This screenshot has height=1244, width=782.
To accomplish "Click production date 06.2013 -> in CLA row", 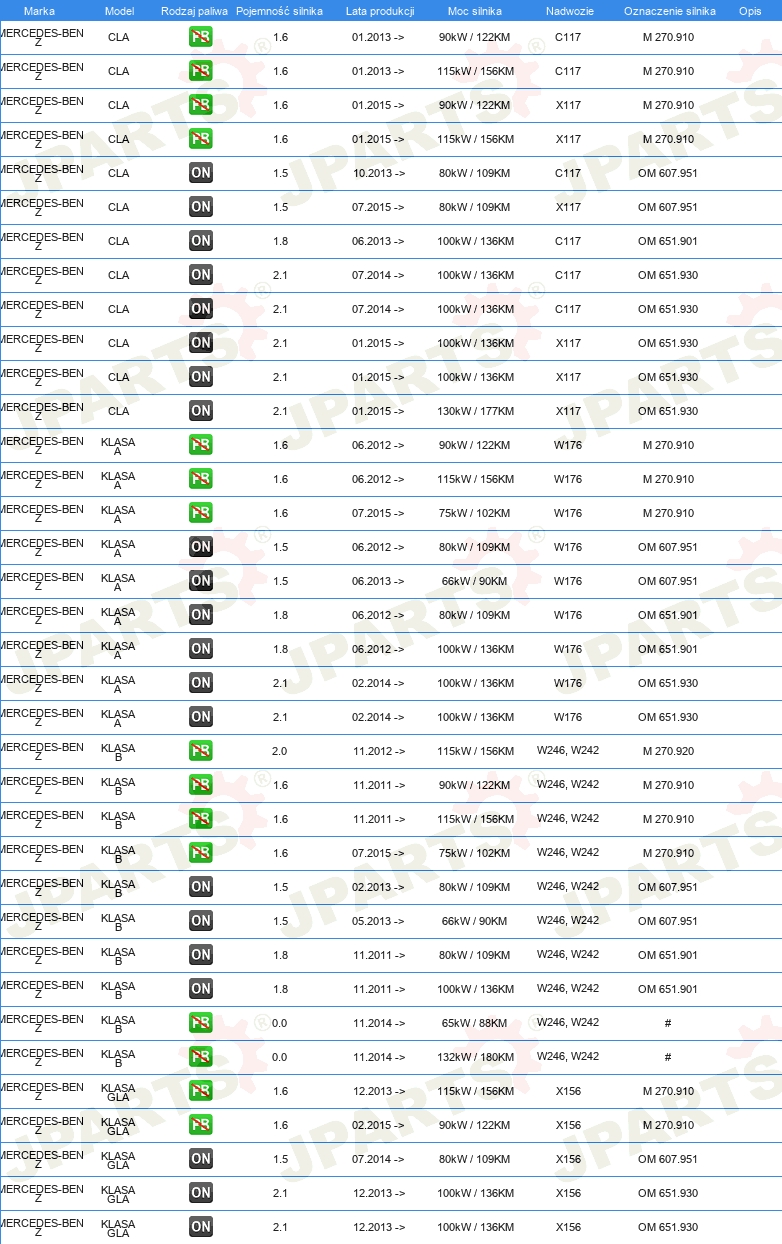I will [379, 241].
